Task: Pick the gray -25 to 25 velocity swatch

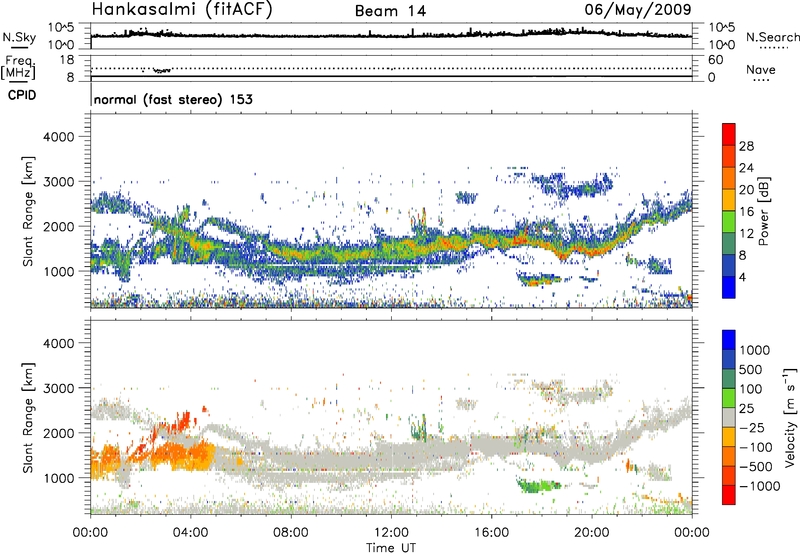Action: point(729,417)
